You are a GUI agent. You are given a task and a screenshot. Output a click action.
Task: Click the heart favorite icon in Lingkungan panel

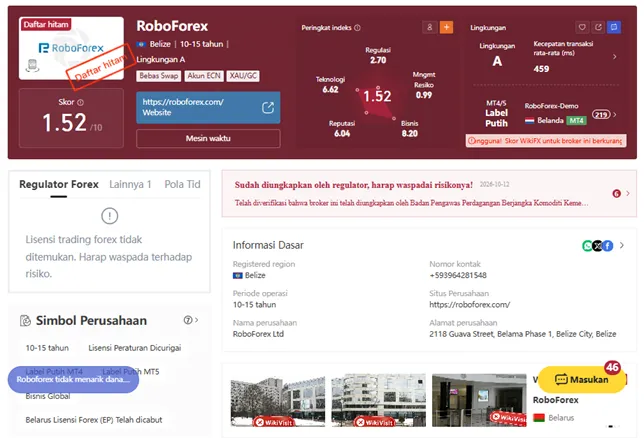point(582,27)
